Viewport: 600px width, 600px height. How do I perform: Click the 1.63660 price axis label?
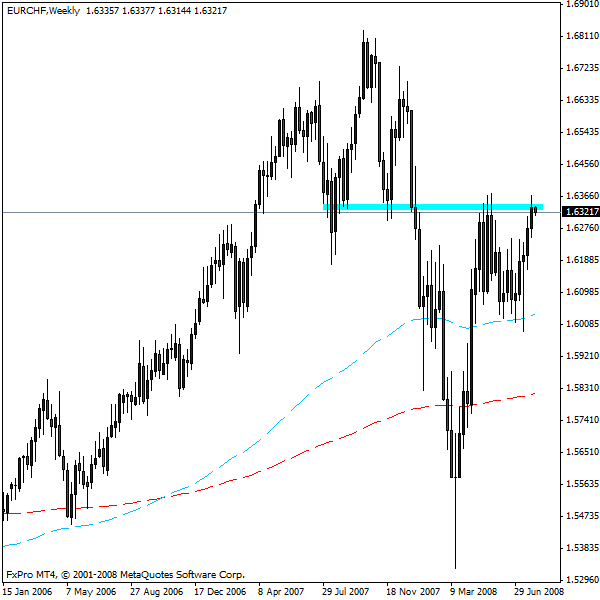point(582,196)
